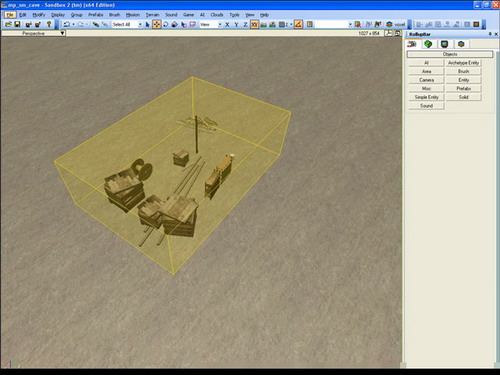
Task: Click the Undo arrow icon
Action: click(x=67, y=24)
